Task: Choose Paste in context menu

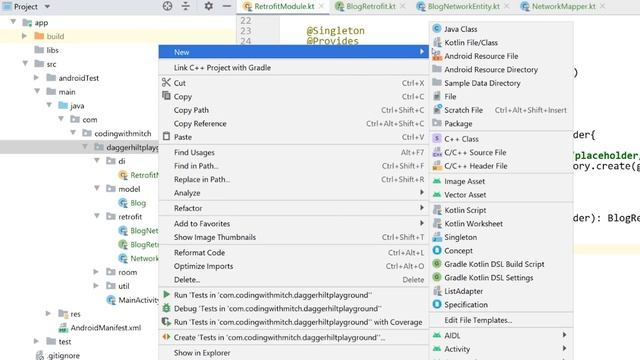Action: tap(293, 137)
